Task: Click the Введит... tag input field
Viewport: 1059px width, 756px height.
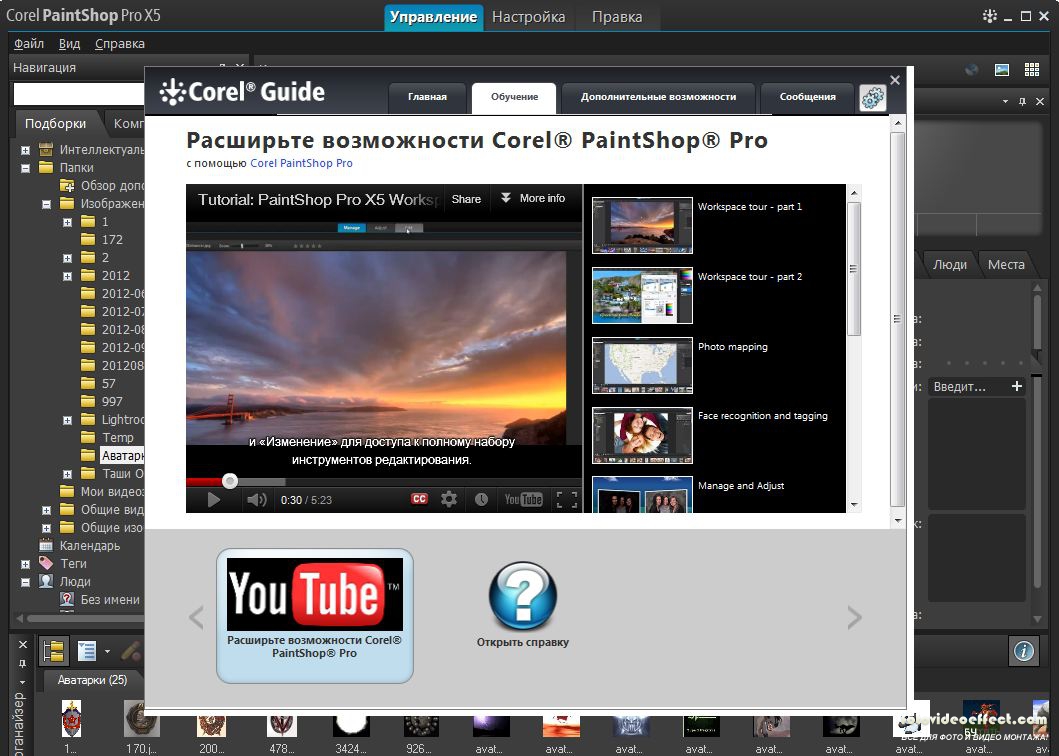Action: click(x=967, y=387)
